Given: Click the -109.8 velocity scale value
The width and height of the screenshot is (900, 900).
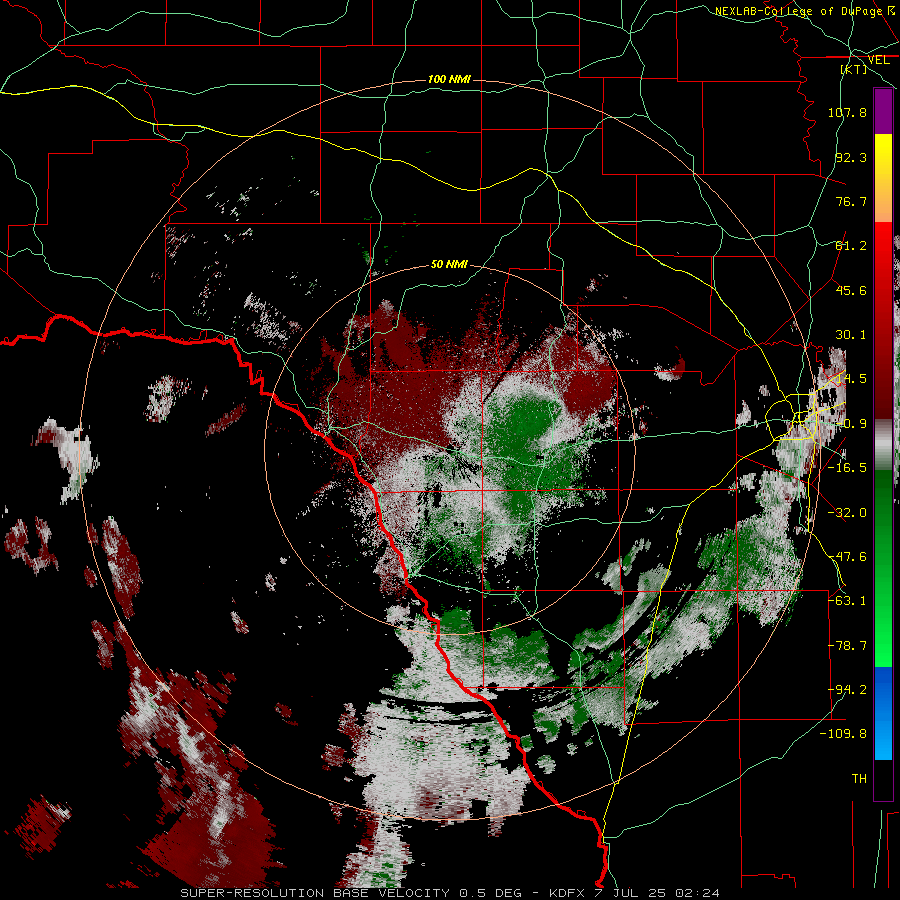Looking at the screenshot, I should pyautogui.click(x=843, y=734).
